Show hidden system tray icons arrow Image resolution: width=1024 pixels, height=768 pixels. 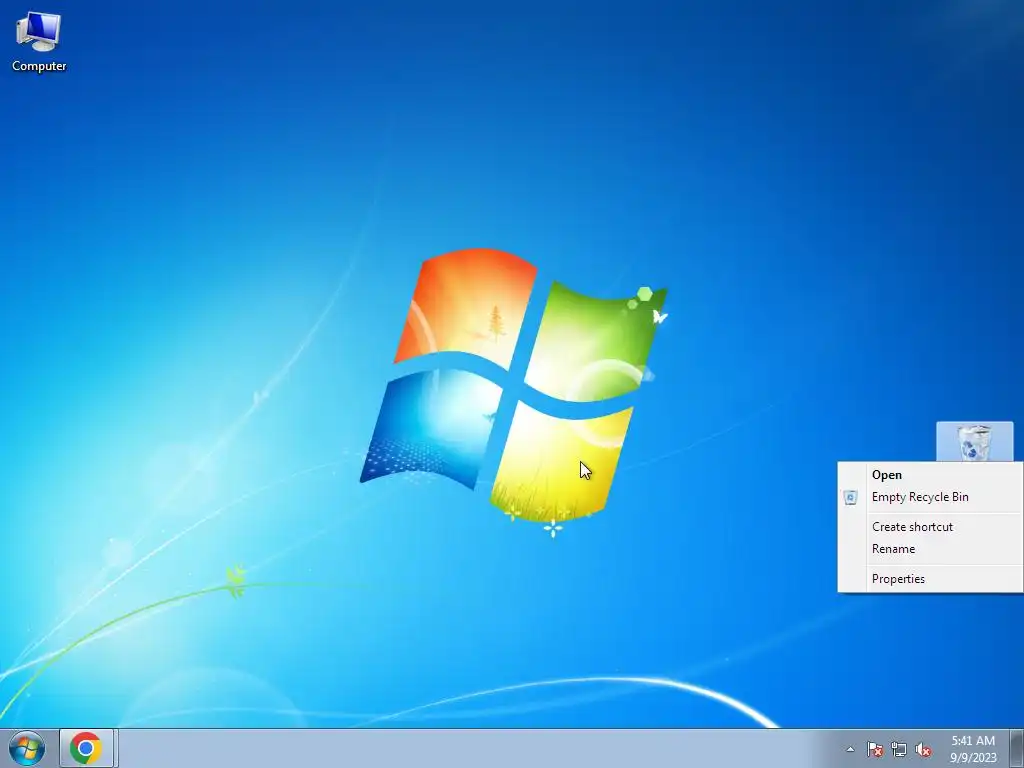coord(850,749)
